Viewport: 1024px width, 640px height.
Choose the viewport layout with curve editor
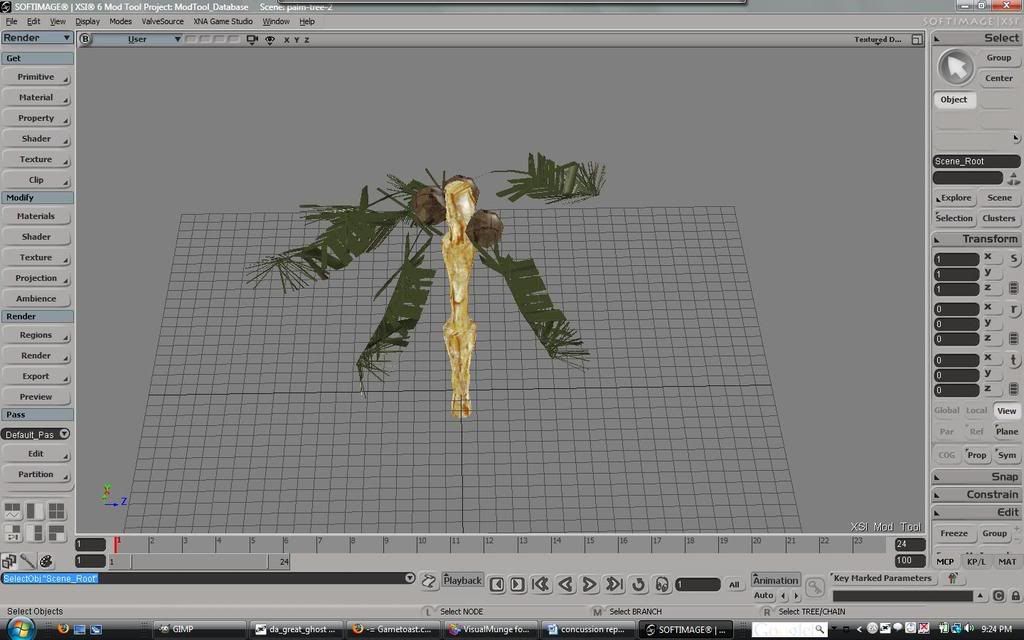12,511
